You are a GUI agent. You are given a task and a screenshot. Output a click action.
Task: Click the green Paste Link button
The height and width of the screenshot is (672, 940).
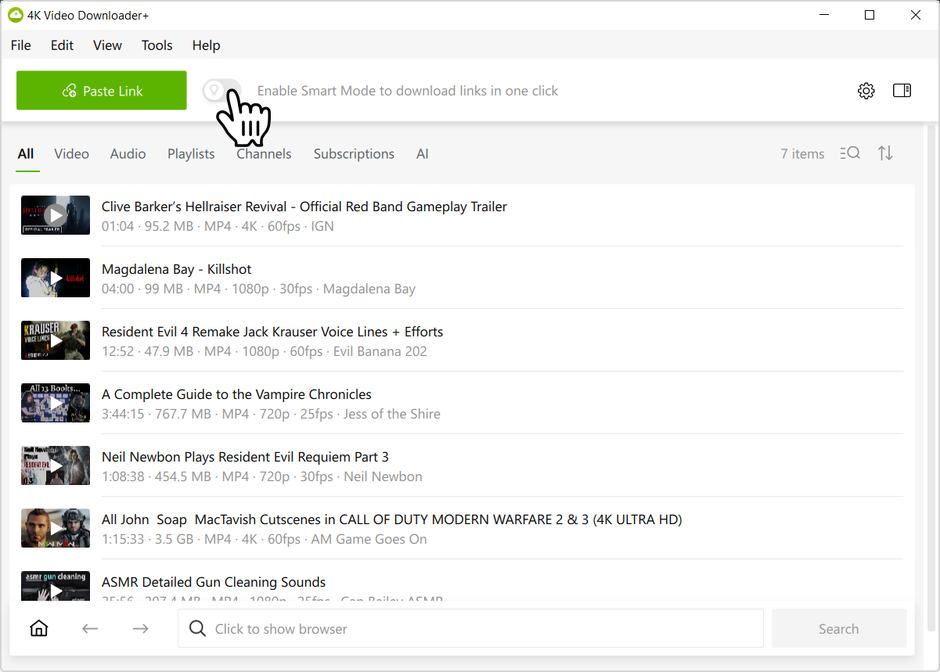[x=101, y=91]
